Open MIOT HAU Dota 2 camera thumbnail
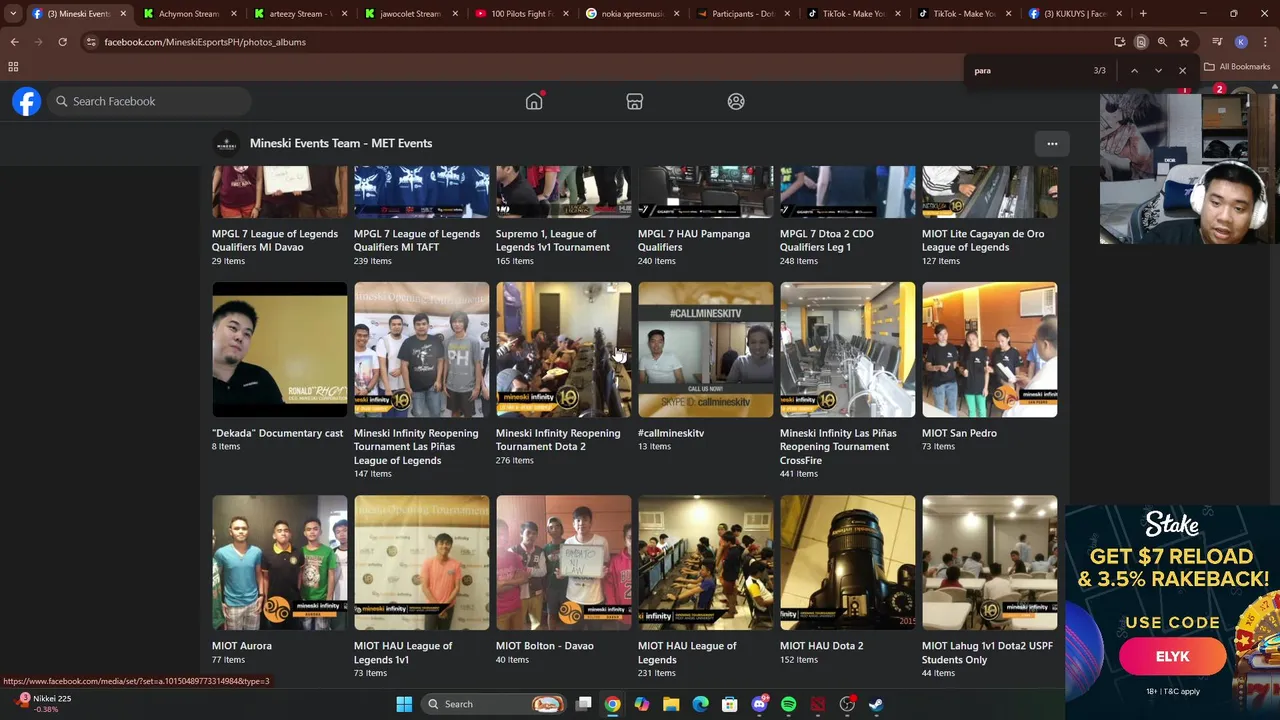 click(x=848, y=562)
